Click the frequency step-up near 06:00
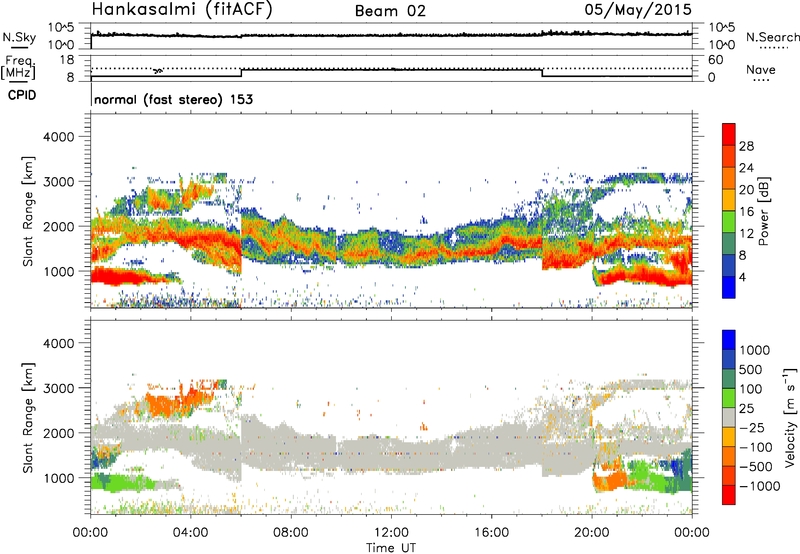 pyautogui.click(x=241, y=72)
